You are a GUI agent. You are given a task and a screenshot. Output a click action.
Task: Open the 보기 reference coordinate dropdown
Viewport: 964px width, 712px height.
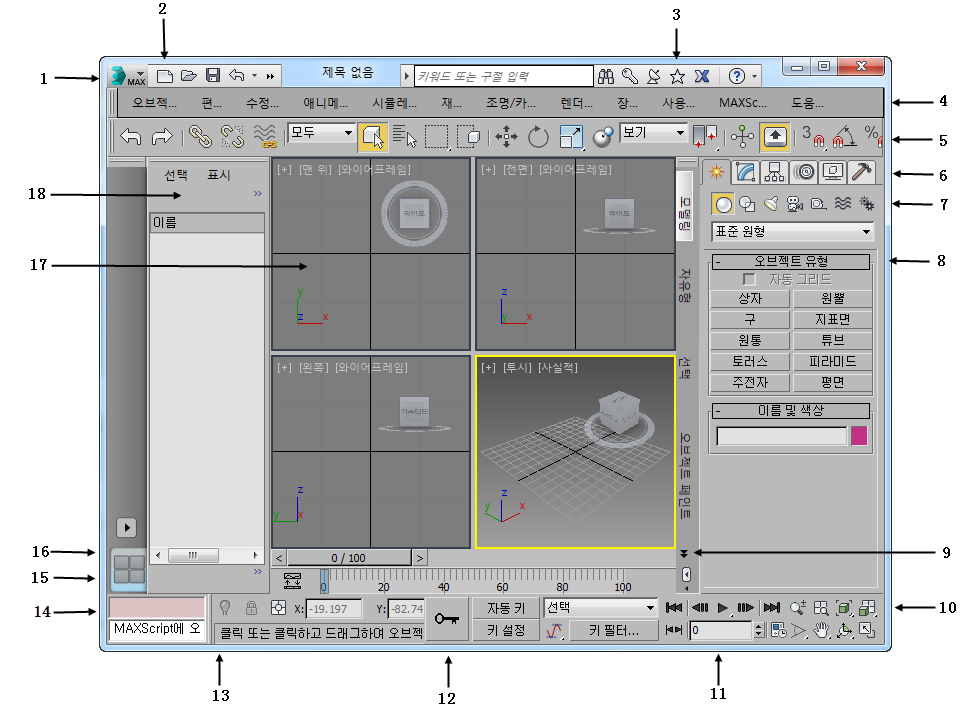[x=653, y=132]
